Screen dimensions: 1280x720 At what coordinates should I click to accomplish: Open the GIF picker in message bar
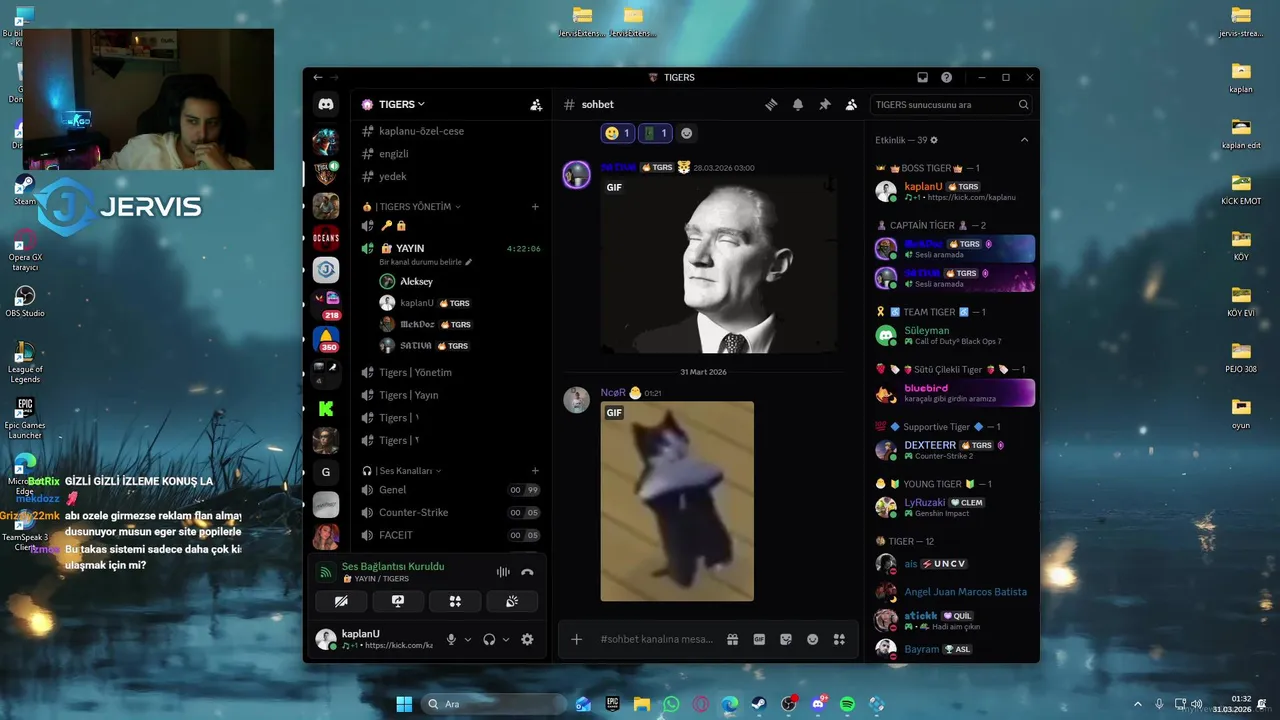click(x=759, y=639)
